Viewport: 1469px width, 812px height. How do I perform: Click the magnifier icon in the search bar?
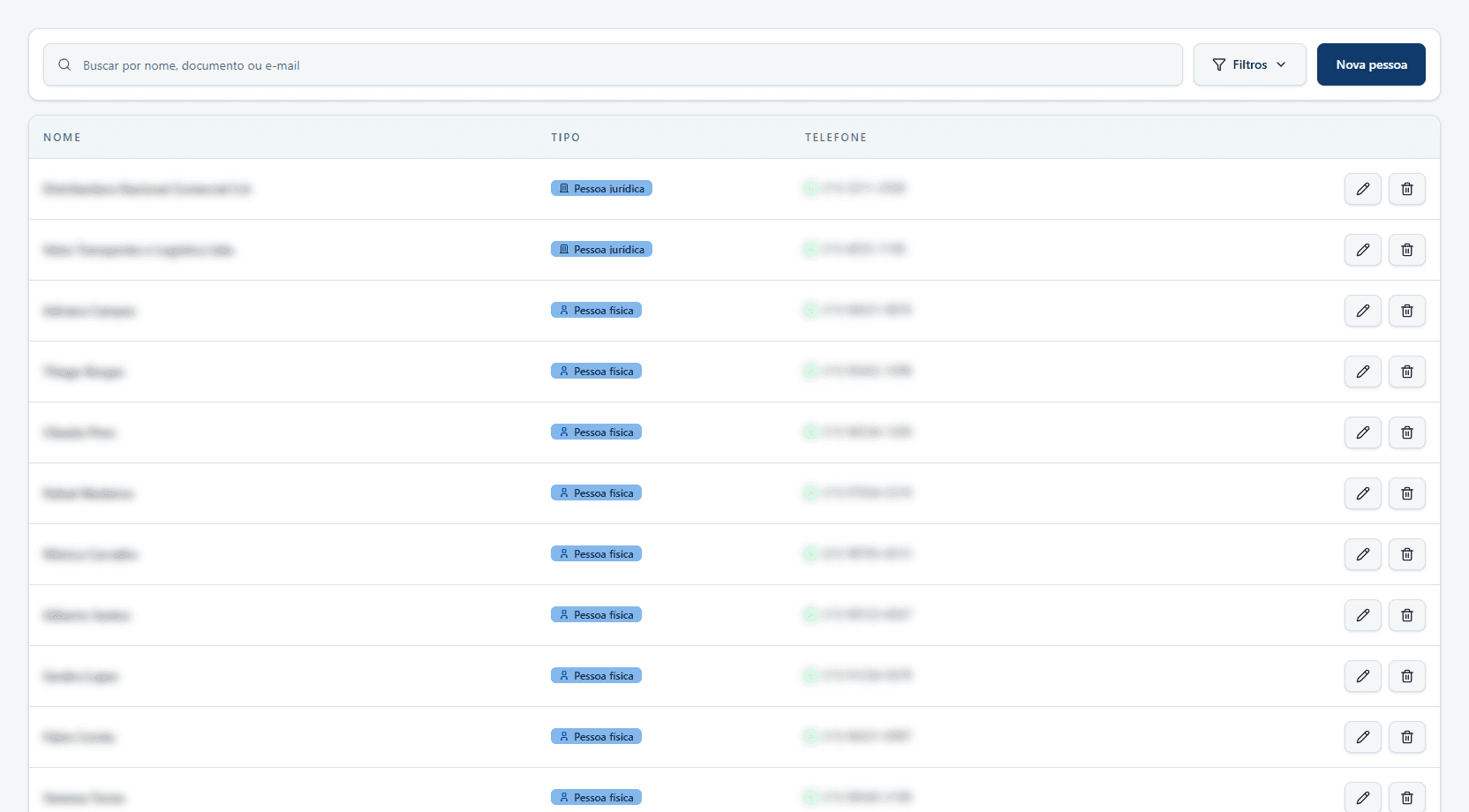[x=64, y=64]
